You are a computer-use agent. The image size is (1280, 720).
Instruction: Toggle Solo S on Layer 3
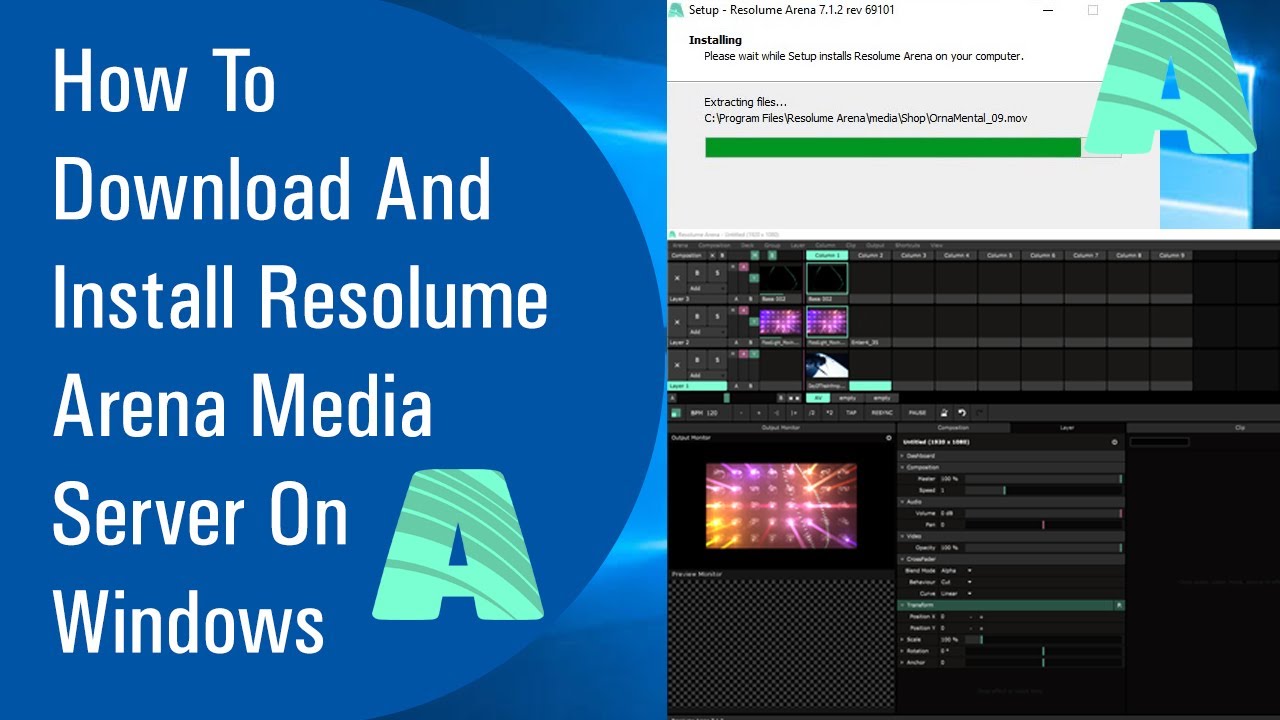tap(717, 272)
